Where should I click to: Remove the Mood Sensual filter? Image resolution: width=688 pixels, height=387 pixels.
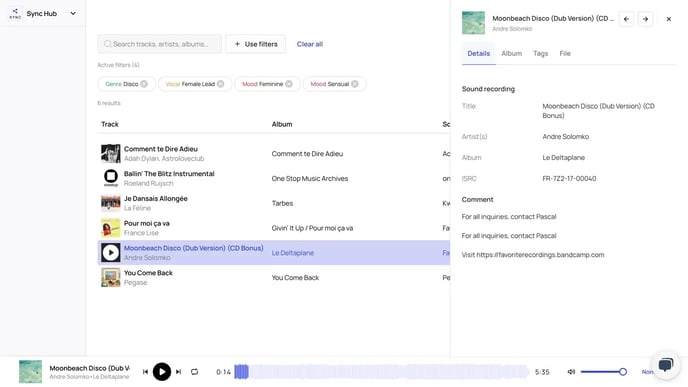point(355,84)
